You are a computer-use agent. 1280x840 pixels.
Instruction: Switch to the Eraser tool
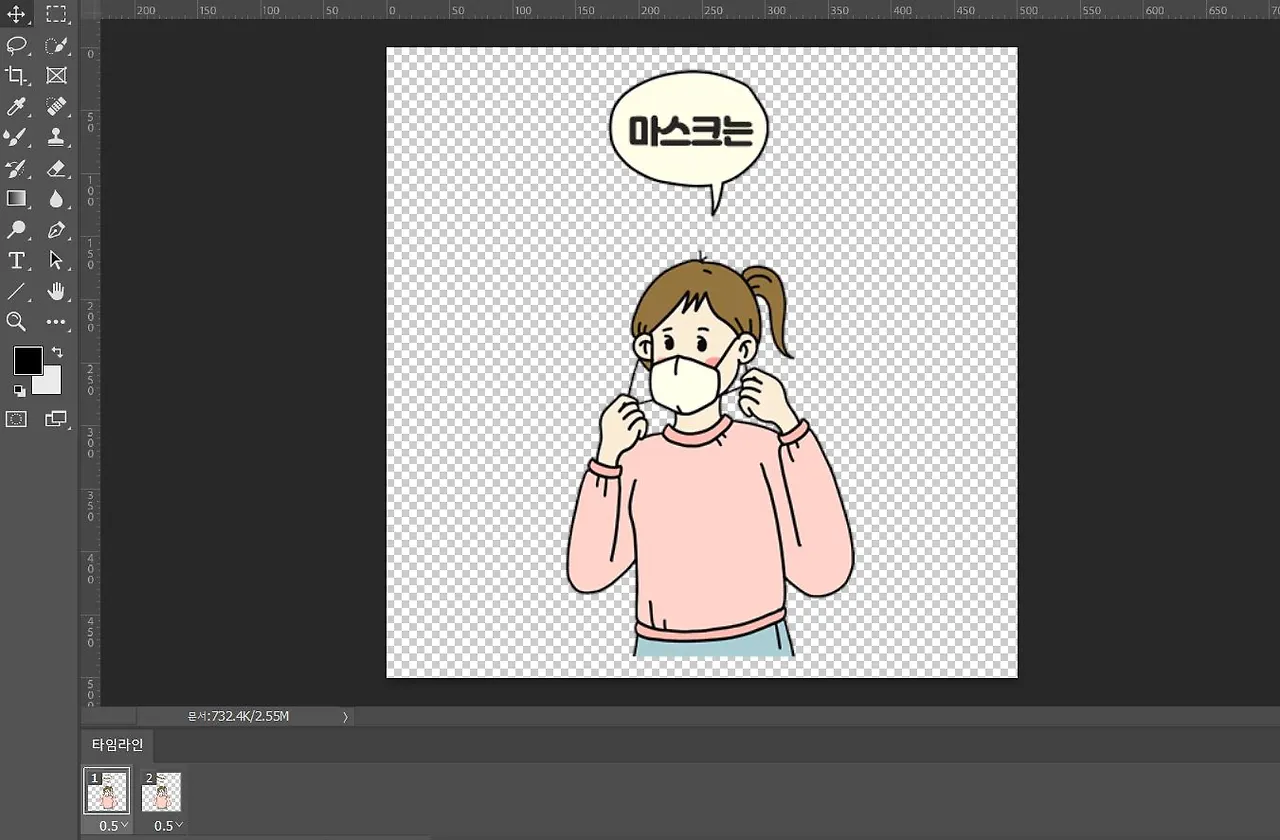(x=57, y=169)
